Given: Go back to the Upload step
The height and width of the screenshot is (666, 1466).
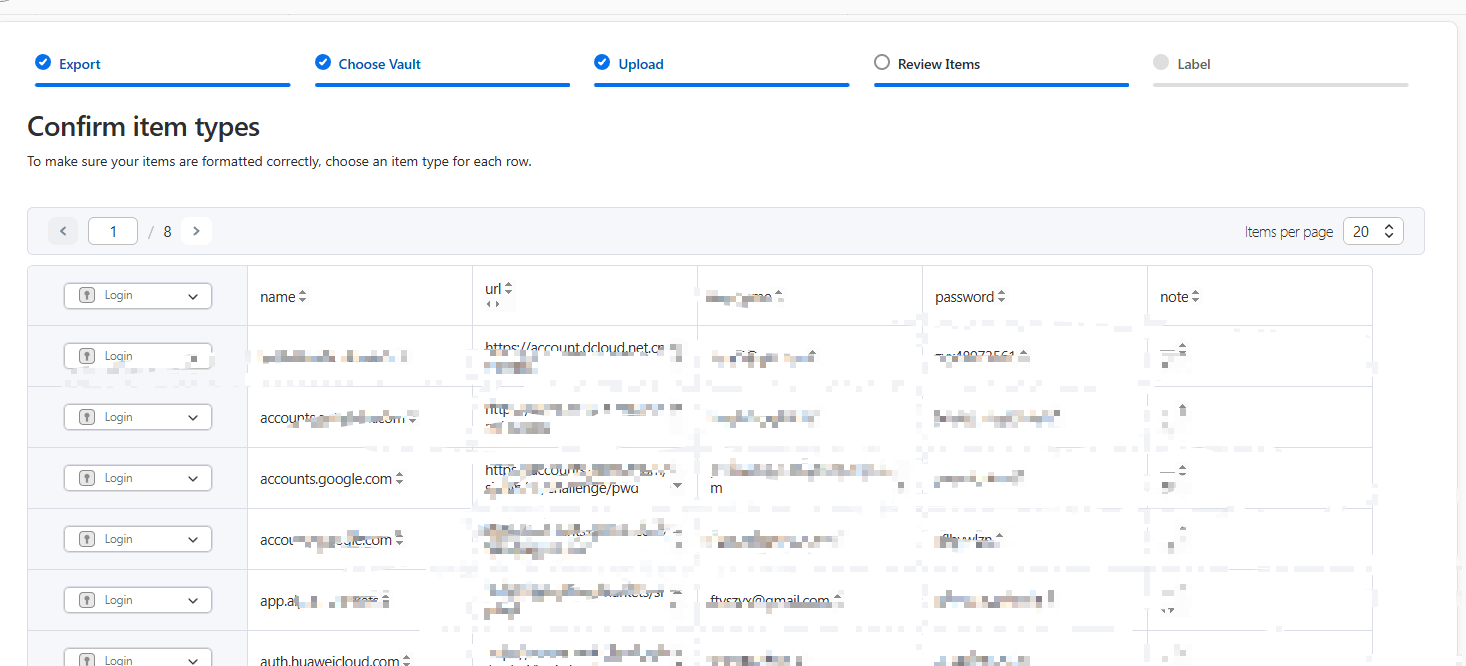Looking at the screenshot, I should click(x=640, y=64).
